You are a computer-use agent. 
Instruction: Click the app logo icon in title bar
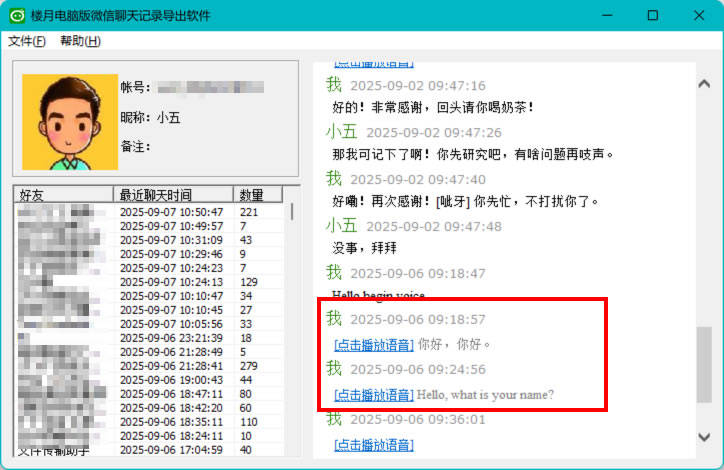(17, 16)
